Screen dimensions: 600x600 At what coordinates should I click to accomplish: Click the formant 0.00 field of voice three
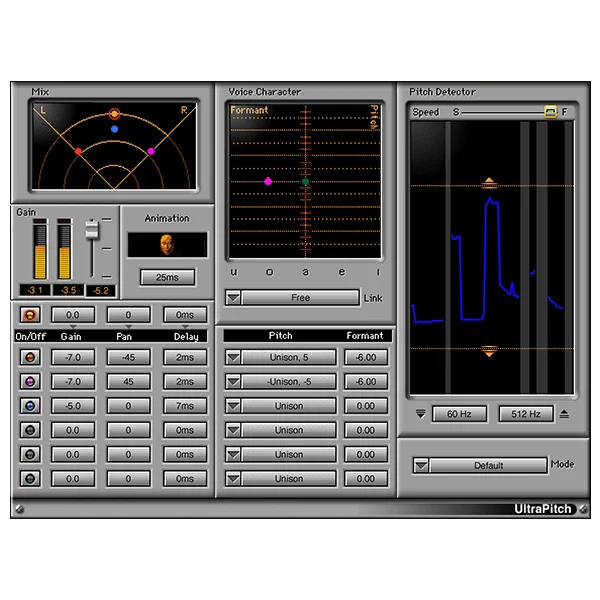366,406
